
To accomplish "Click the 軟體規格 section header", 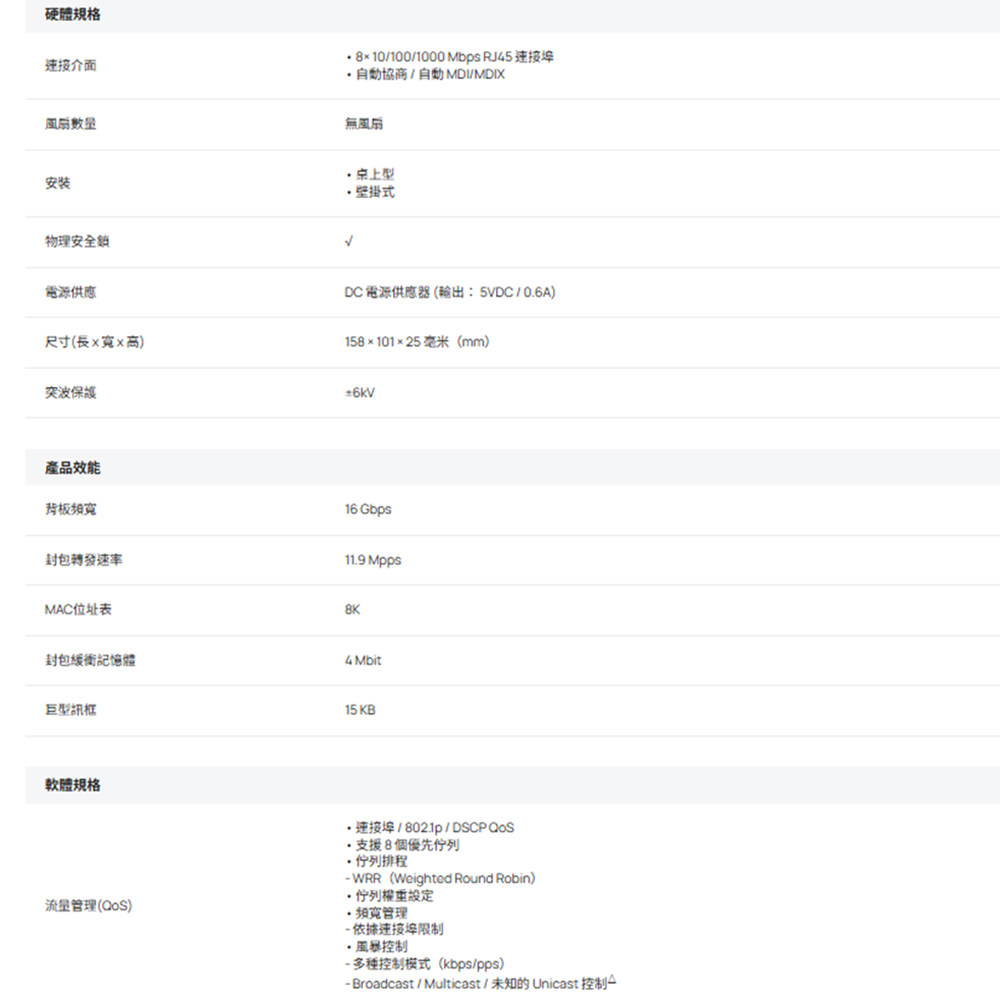I will point(73,785).
